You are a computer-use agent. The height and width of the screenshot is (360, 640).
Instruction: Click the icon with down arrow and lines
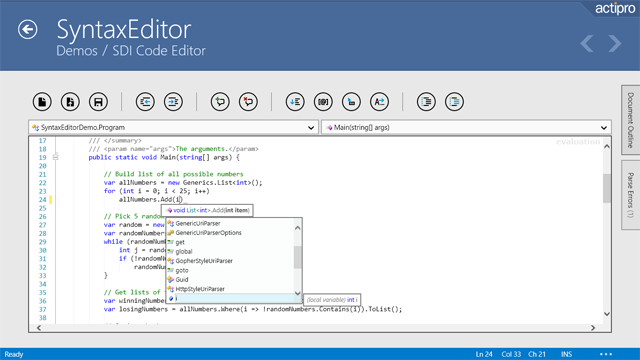(295, 102)
